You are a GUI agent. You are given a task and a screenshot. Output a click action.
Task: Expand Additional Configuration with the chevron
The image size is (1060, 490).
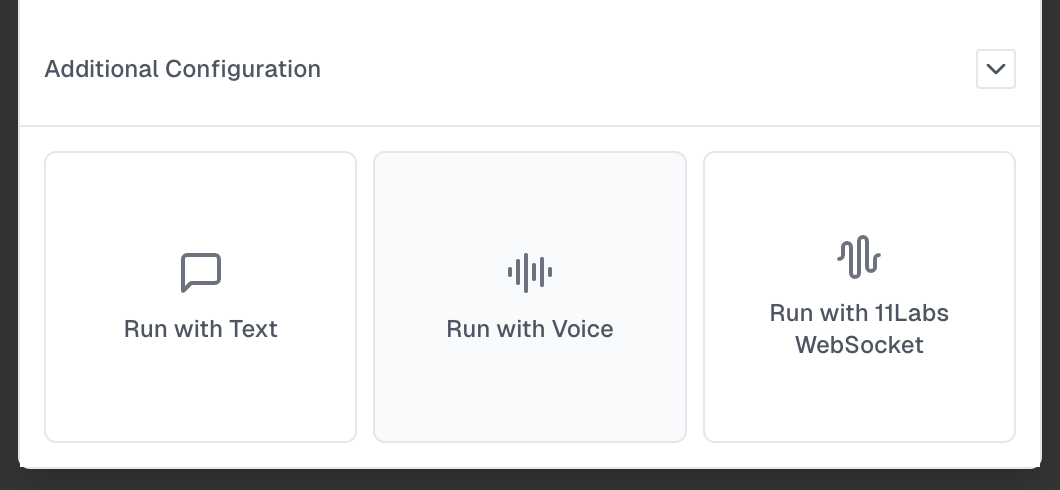click(995, 69)
